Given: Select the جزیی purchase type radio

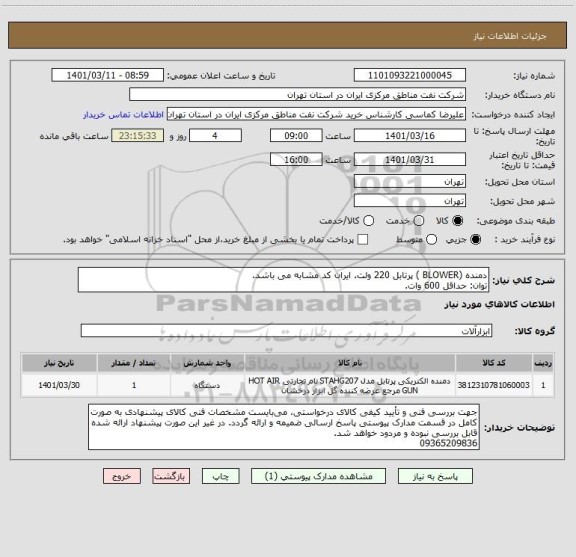Looking at the screenshot, I should pos(476,240).
